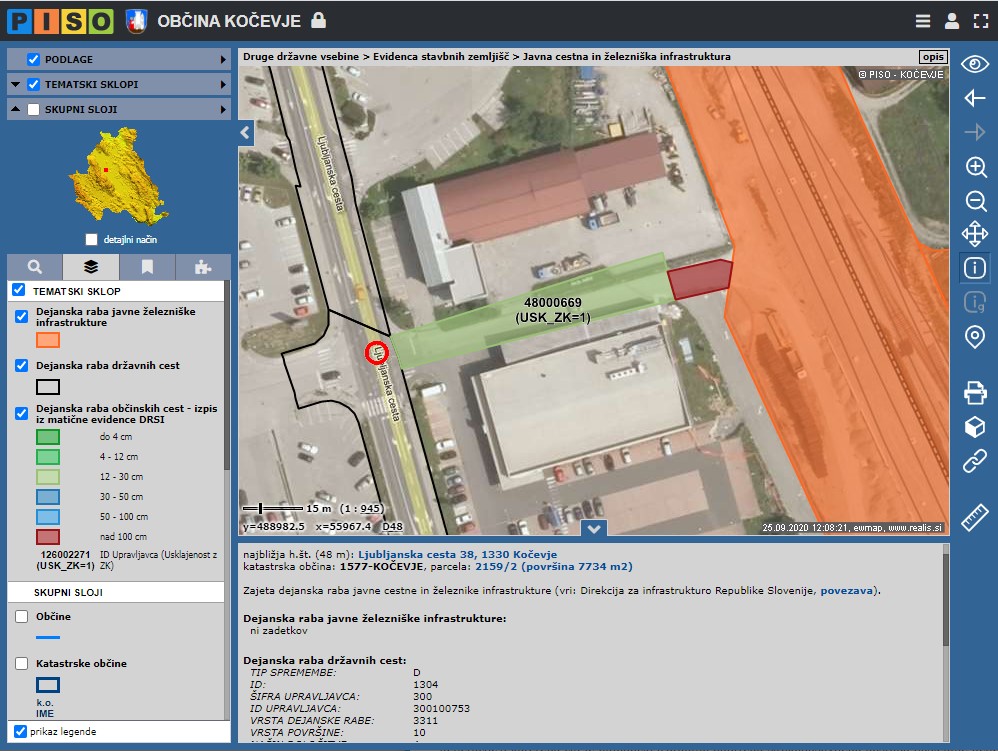Toggle the PODLAGE checkbox
Viewport: 998px width, 751px height.
click(x=34, y=59)
